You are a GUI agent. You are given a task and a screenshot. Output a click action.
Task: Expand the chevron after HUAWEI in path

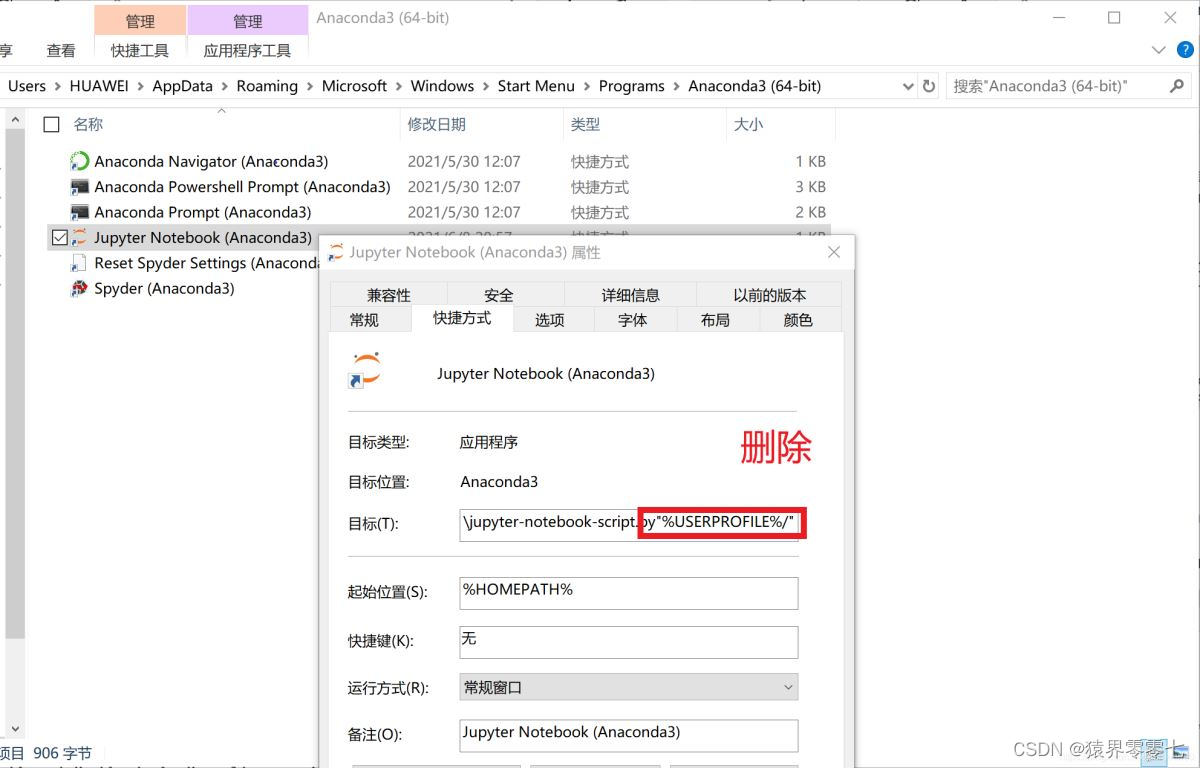[x=141, y=86]
